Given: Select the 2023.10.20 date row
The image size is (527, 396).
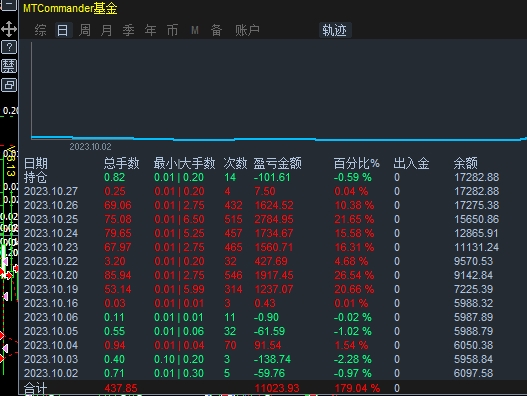Looking at the screenshot, I should tap(51, 275).
